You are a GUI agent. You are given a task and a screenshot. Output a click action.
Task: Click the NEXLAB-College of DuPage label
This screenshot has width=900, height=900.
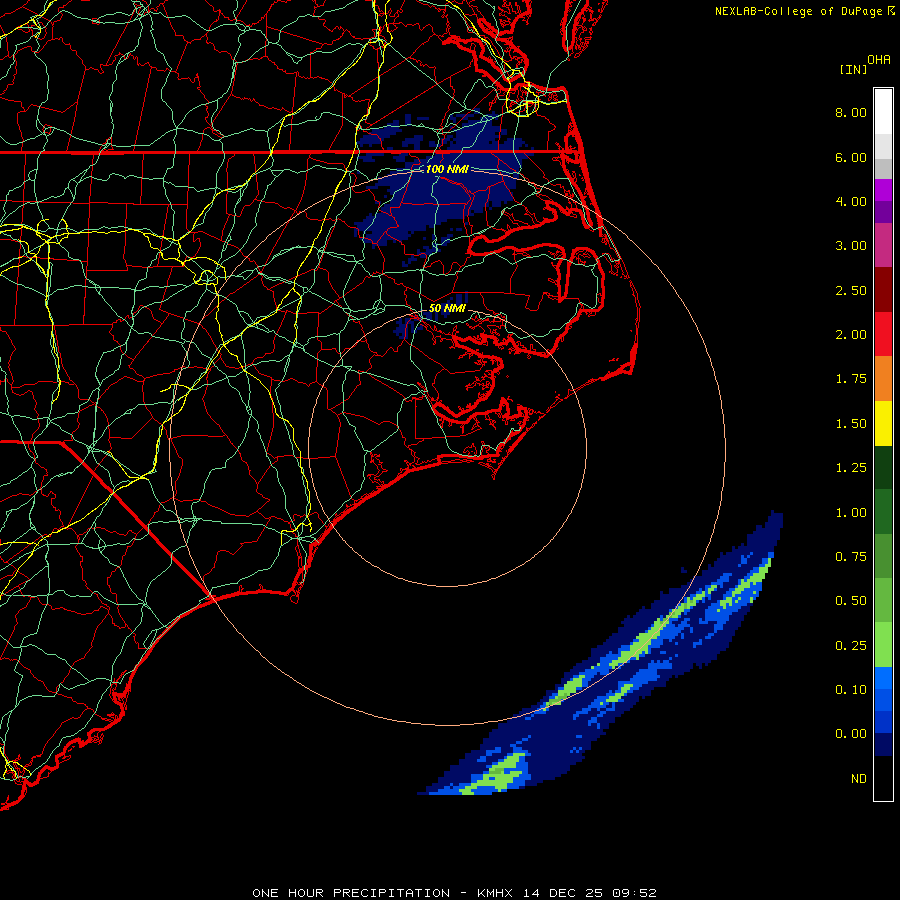[798, 11]
